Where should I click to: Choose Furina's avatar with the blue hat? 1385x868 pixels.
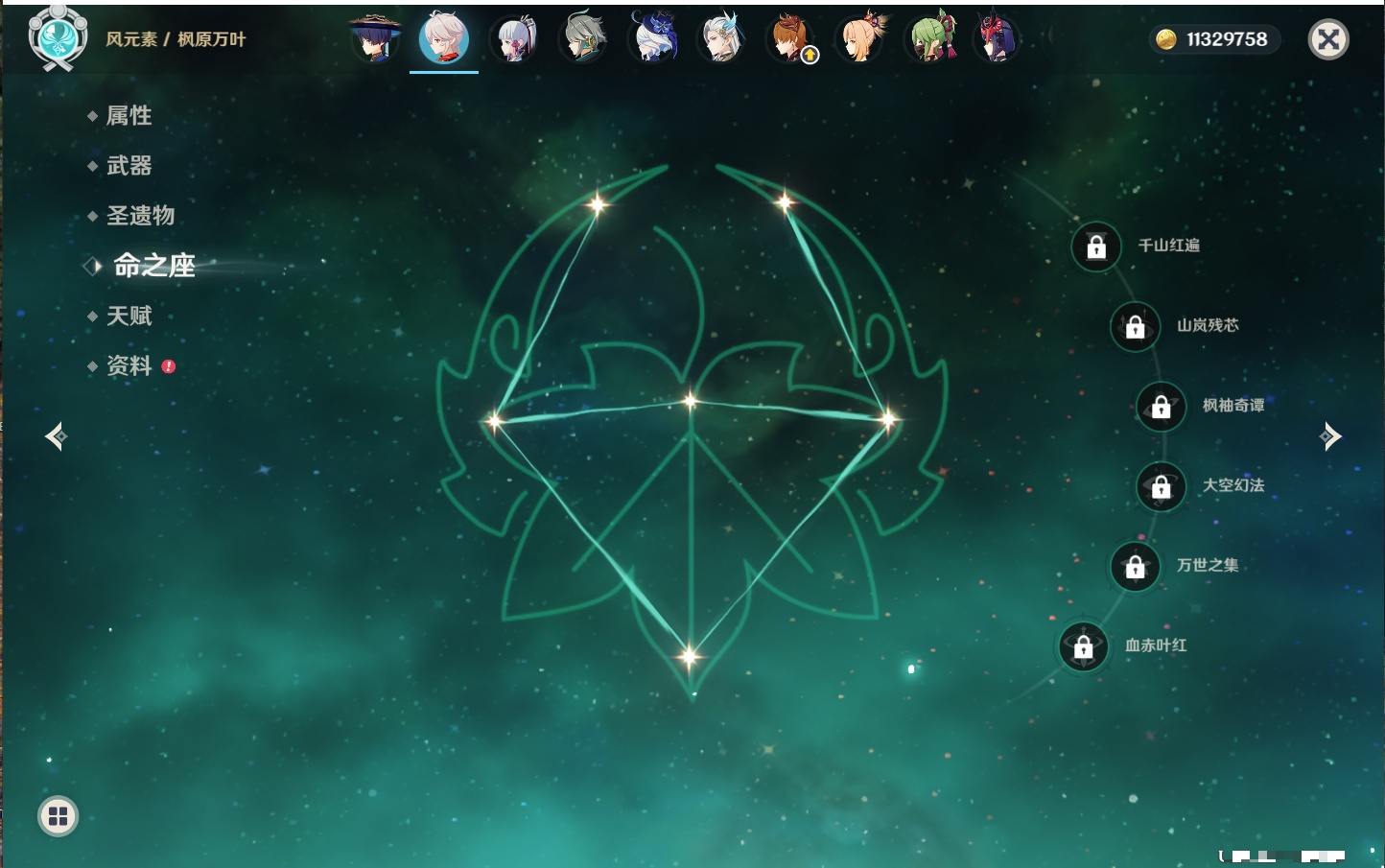tap(652, 38)
